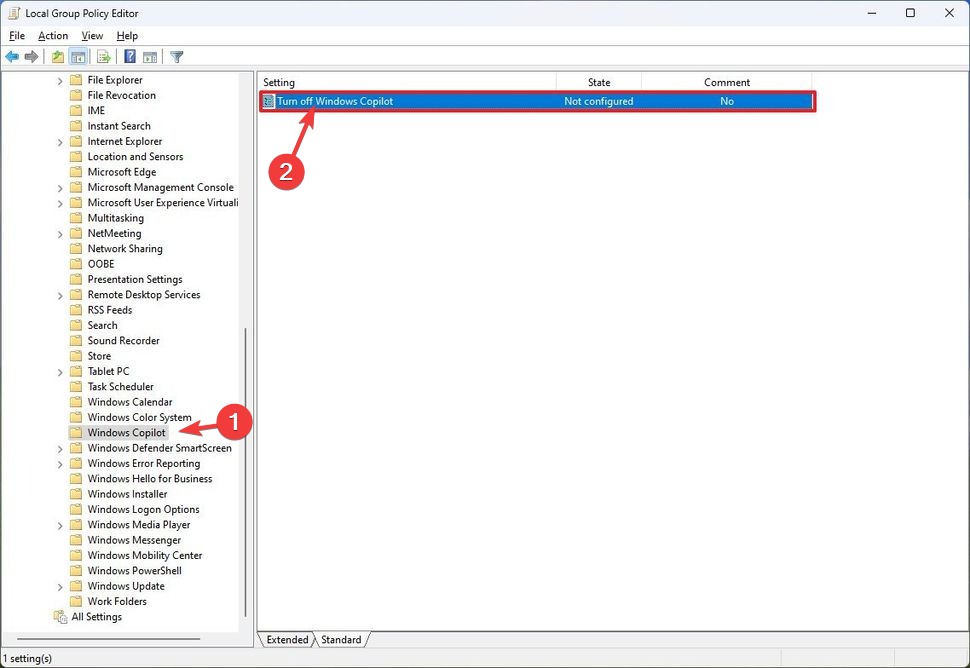Click the Filter funnel toolbar icon
The height and width of the screenshot is (668, 970).
176,57
